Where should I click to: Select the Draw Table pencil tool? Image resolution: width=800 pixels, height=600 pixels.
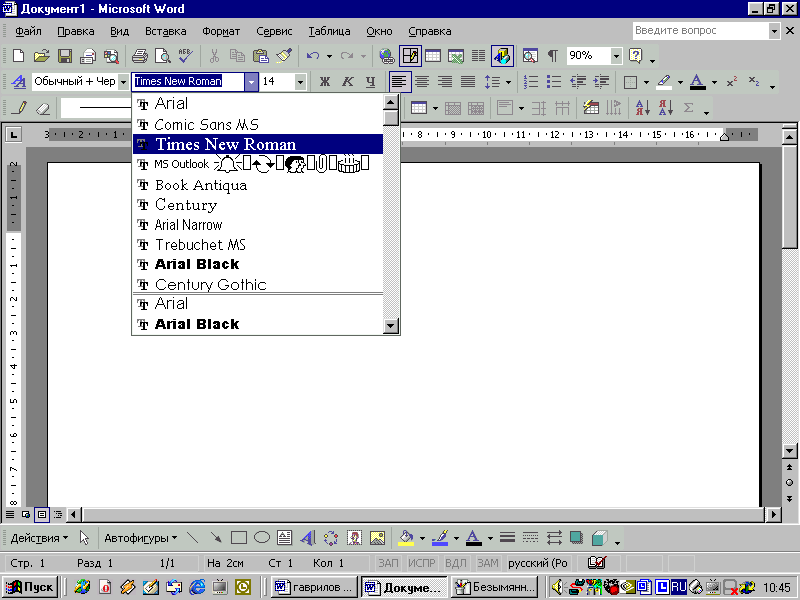21,108
